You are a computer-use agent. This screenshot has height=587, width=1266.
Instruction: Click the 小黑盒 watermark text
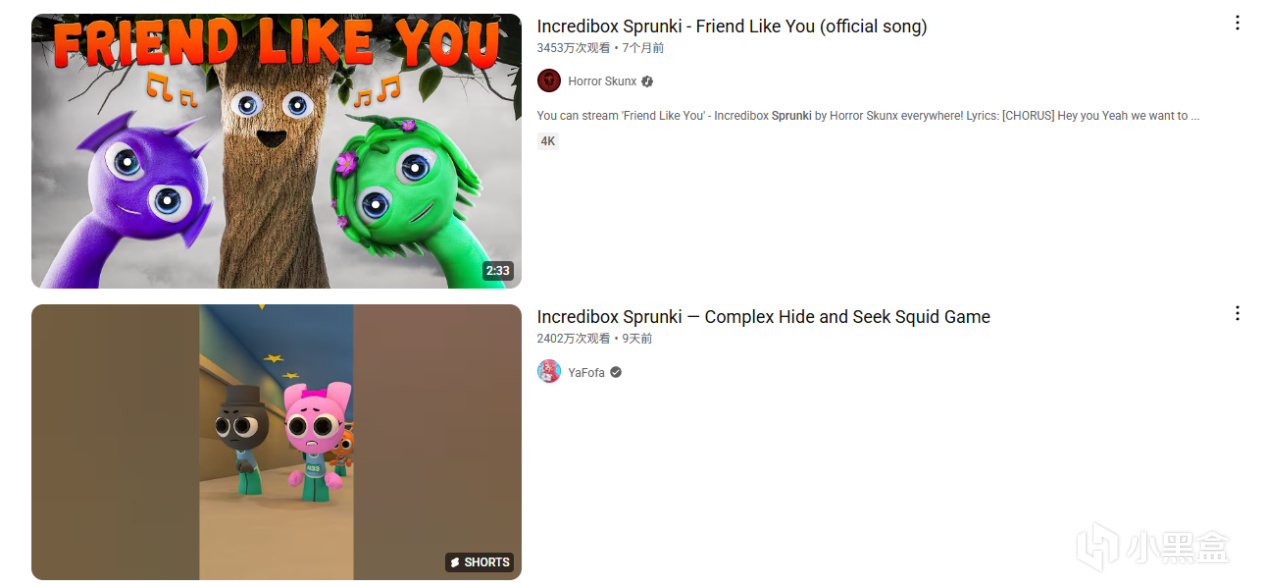[x=1178, y=548]
